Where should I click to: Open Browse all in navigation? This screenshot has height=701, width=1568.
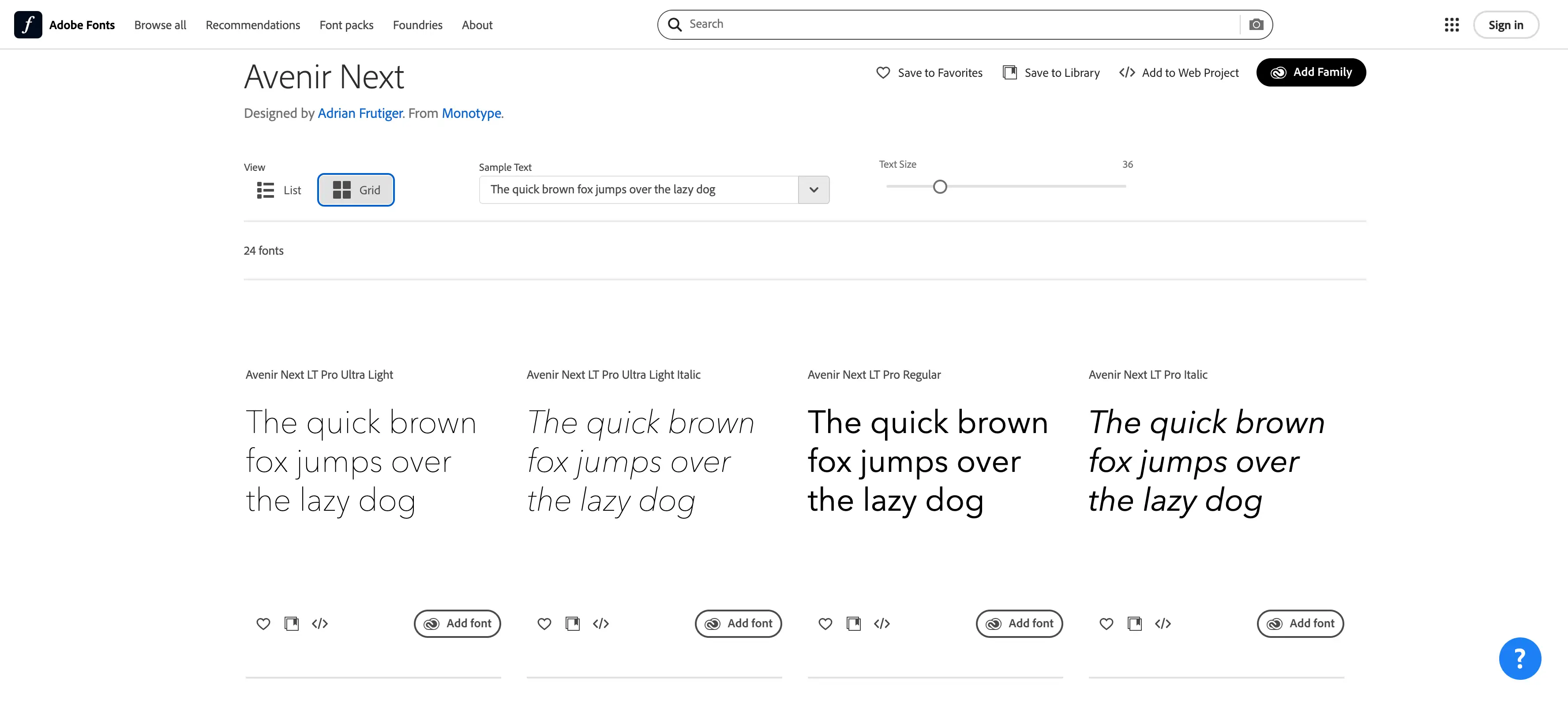tap(160, 25)
